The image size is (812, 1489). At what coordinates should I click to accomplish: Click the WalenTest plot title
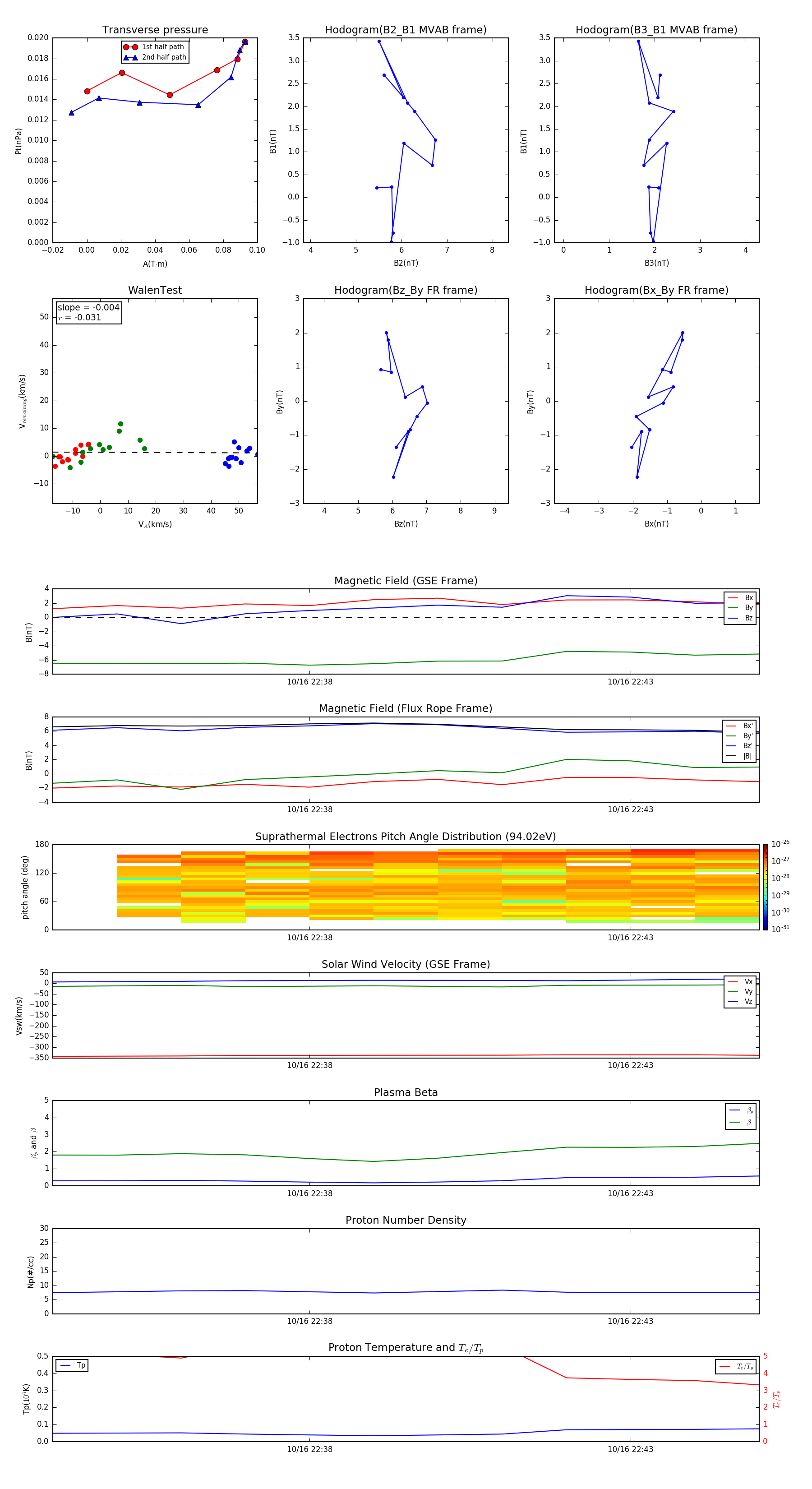(x=155, y=290)
